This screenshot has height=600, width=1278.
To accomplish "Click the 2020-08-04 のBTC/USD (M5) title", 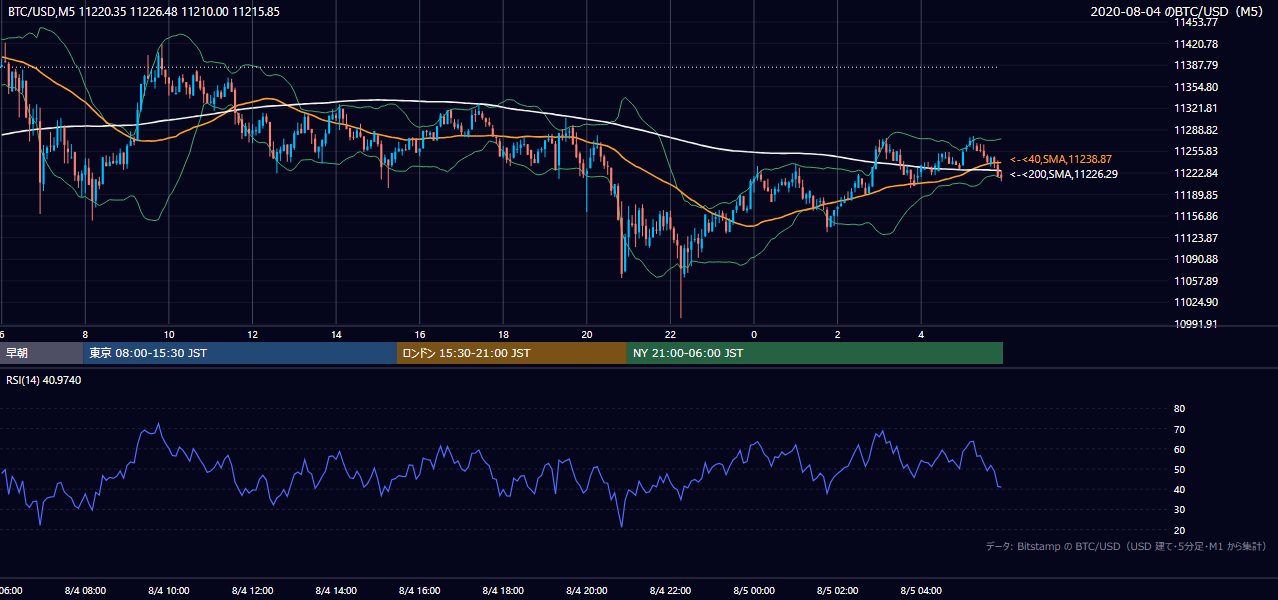I will [x=1177, y=12].
